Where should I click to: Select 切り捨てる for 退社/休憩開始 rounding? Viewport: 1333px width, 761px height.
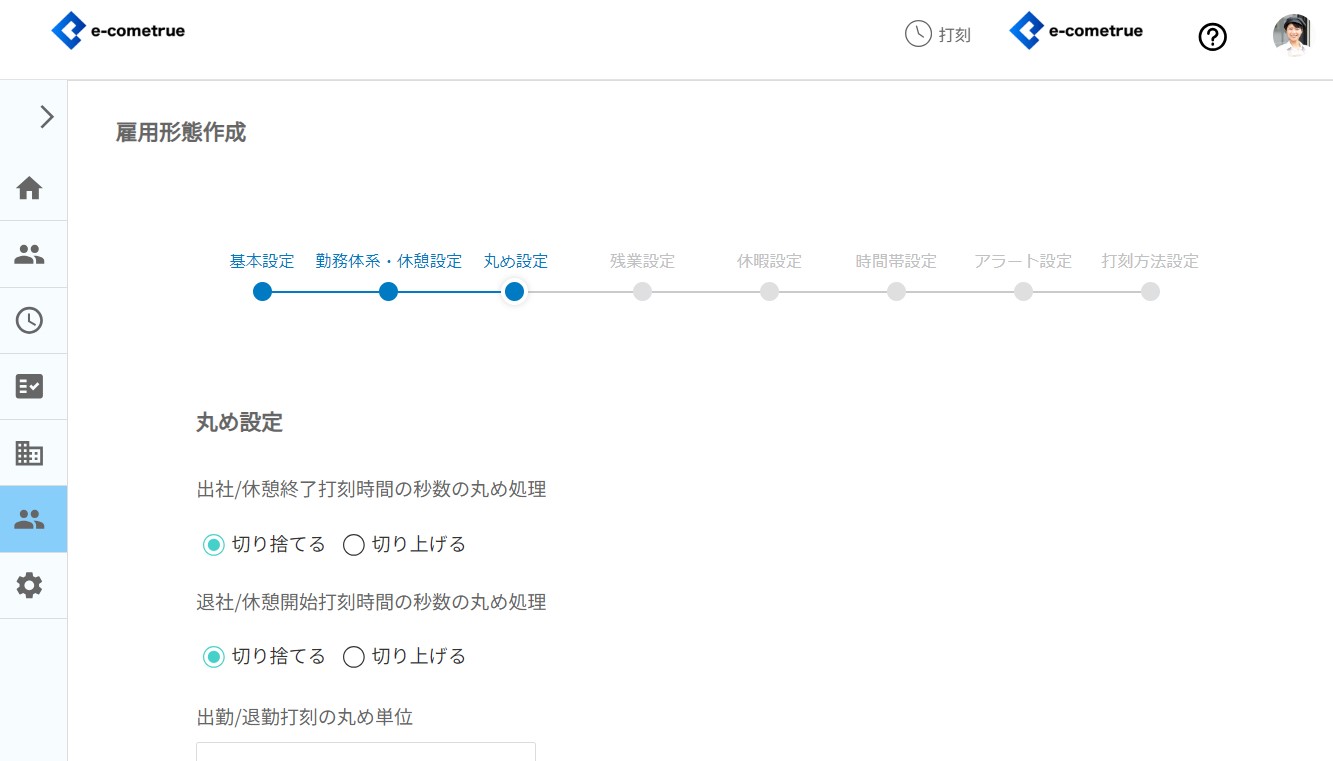[x=214, y=657]
